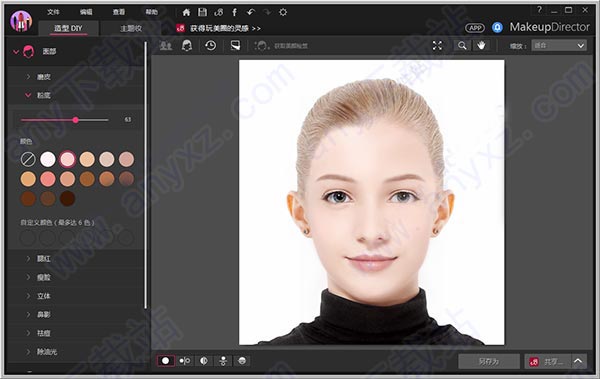
Task: Open the 文件 menu
Action: (53, 12)
